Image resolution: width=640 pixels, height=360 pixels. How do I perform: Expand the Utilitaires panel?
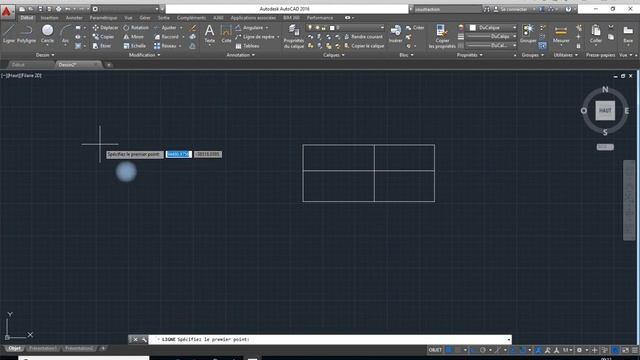click(565, 55)
